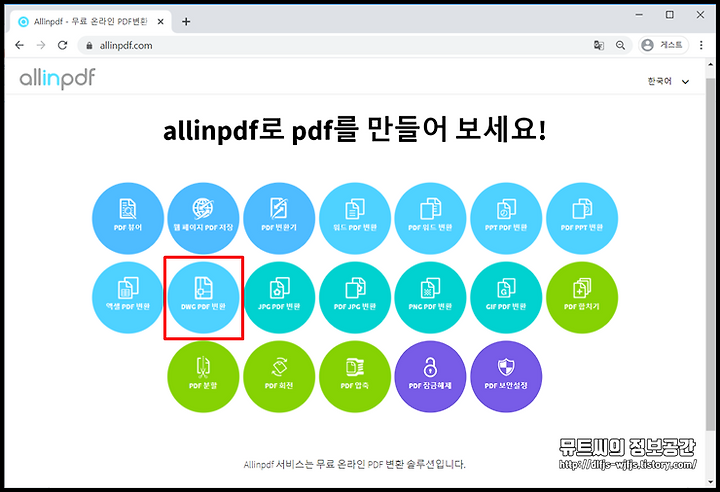Open the PNG PDF 변환 tool

(430, 298)
